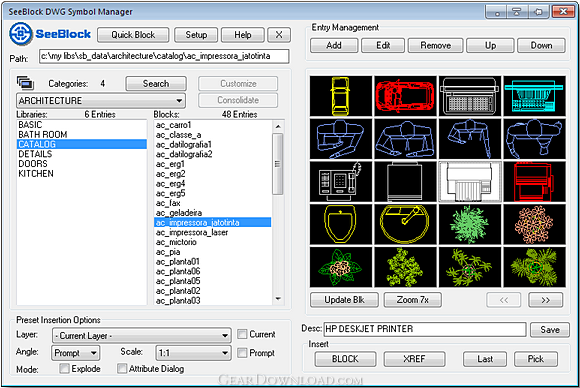Open the ARCHITECTURE category dropdown
The height and width of the screenshot is (388, 580).
click(x=101, y=101)
